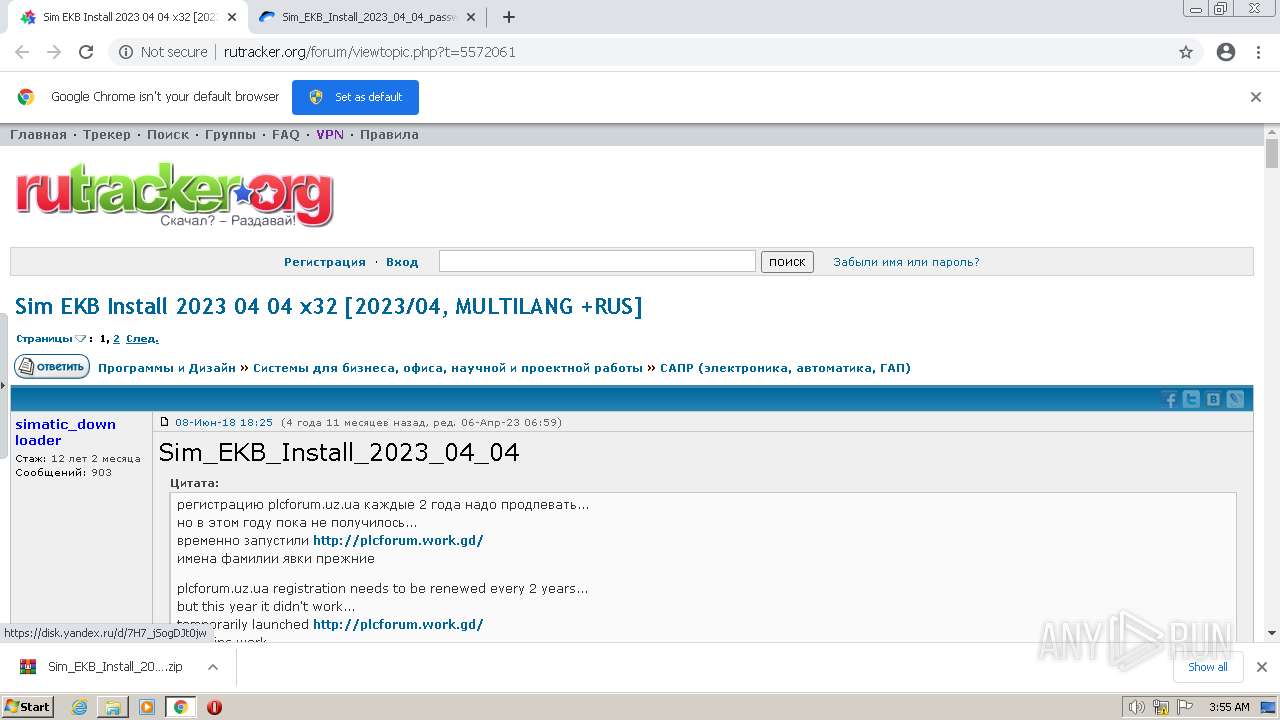Share topic on VKontakte
1280x720 pixels.
click(x=1213, y=399)
